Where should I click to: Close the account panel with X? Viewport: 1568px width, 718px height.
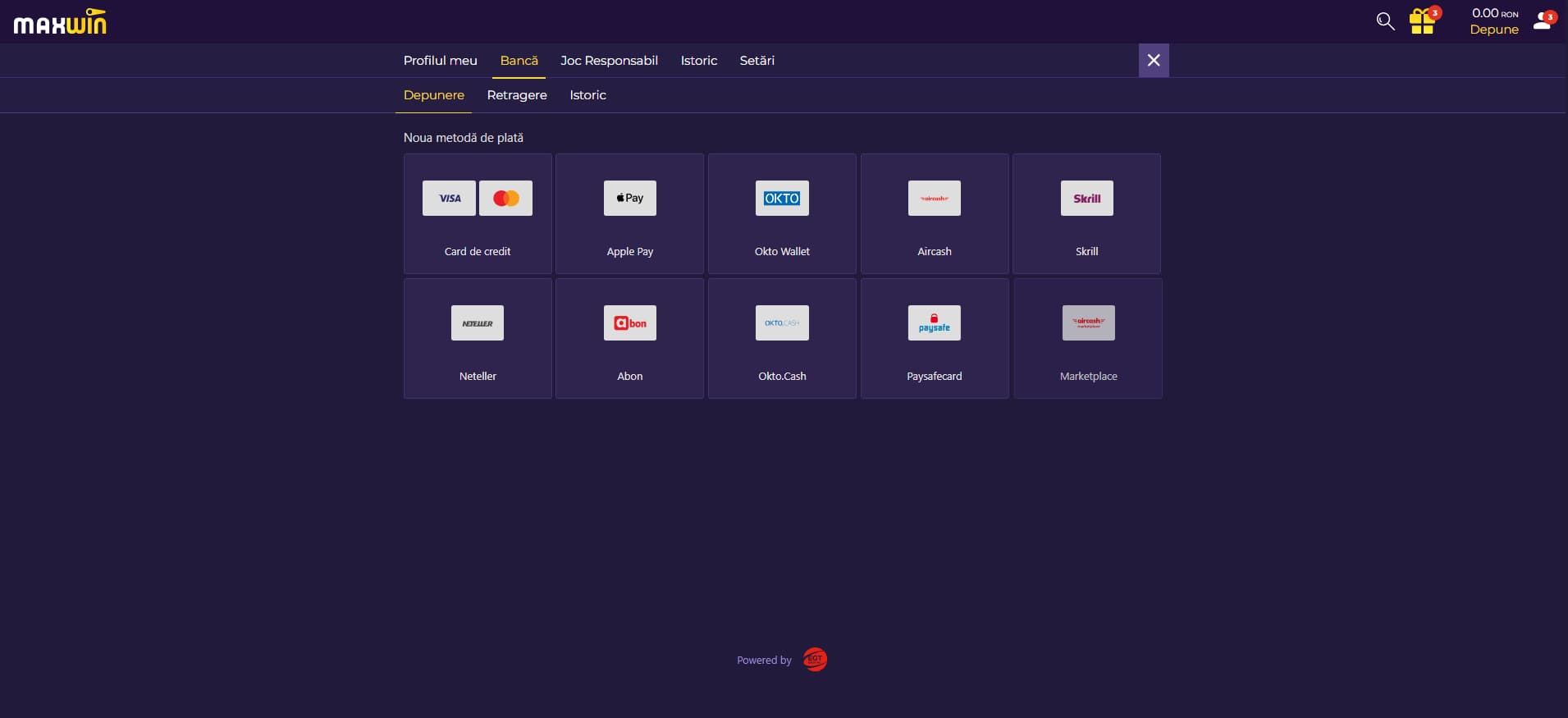[1154, 60]
